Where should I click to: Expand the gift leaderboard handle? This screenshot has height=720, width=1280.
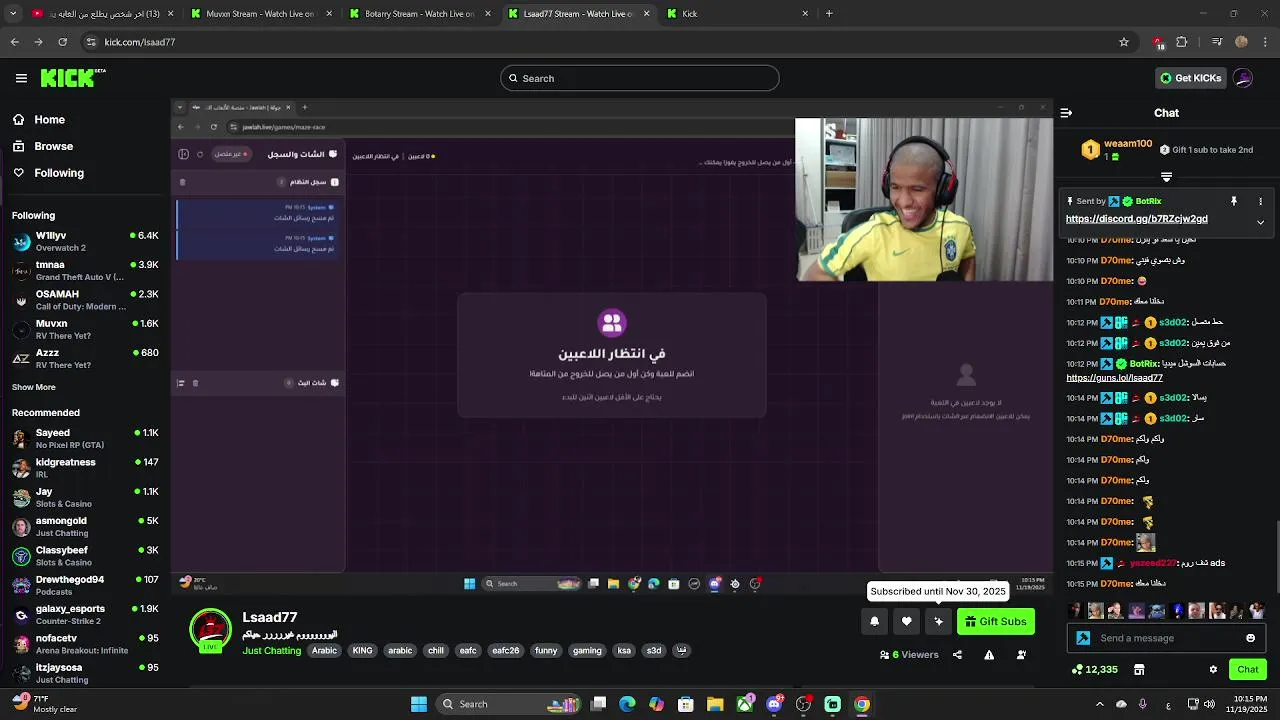1166,177
